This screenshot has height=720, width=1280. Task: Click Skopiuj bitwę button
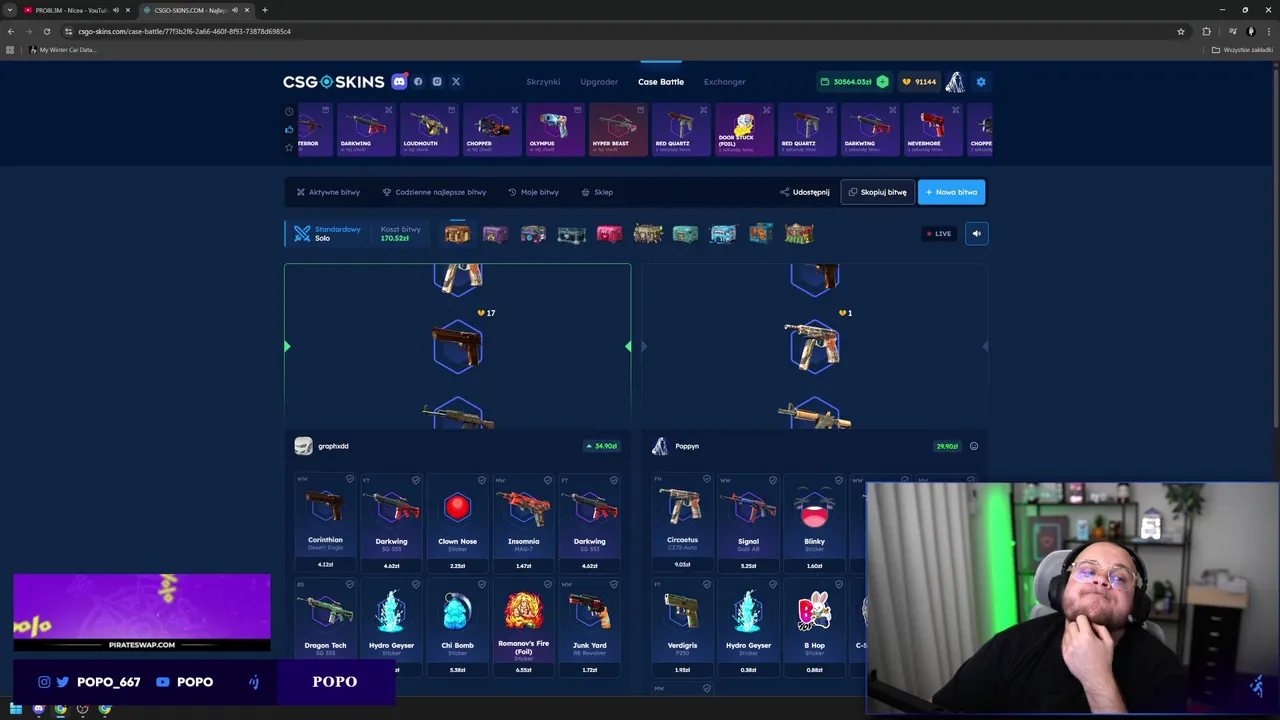click(x=878, y=192)
